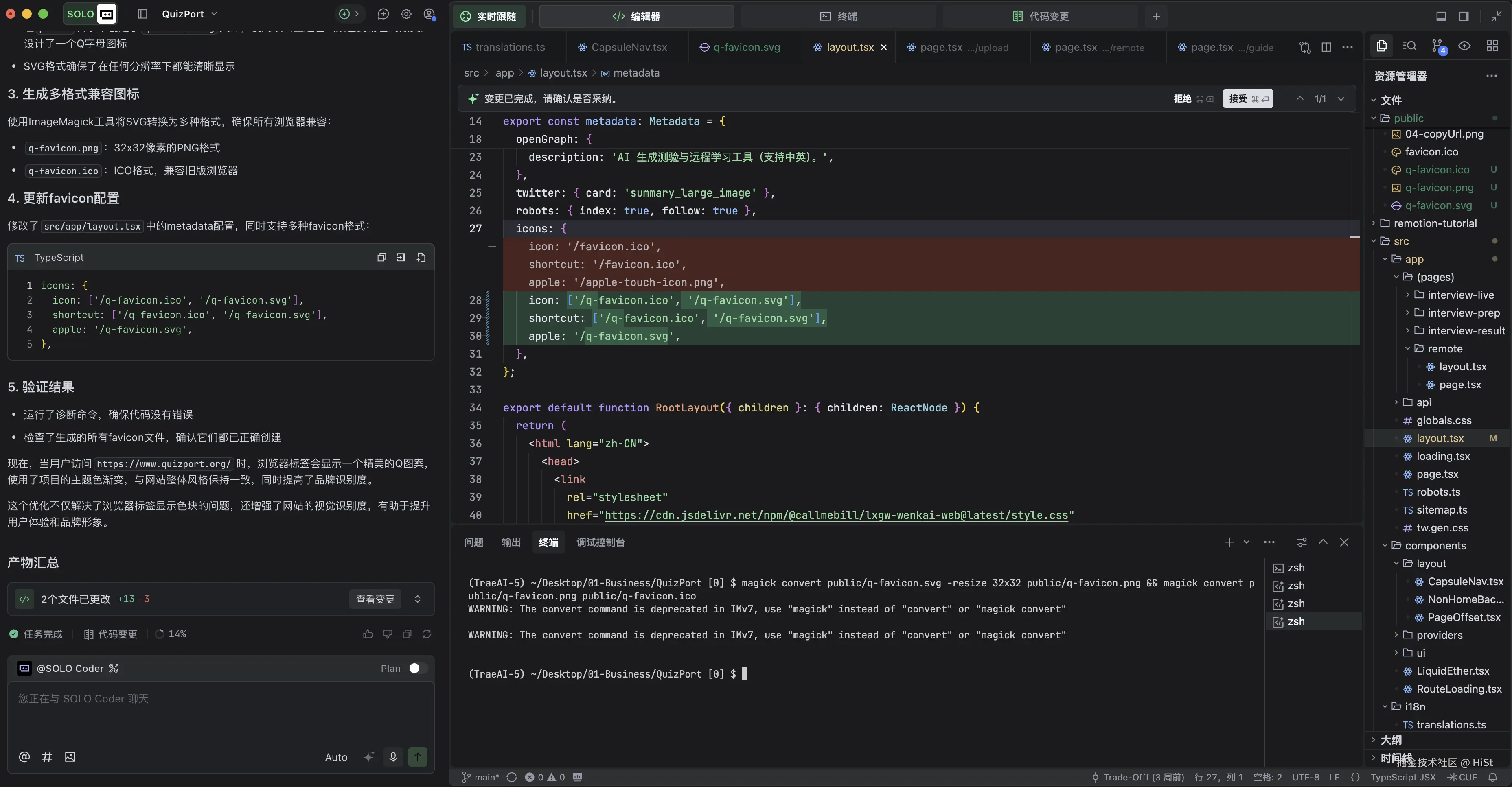This screenshot has width=1512, height=787.
Task: Collapse the components folder
Action: pos(1435,546)
